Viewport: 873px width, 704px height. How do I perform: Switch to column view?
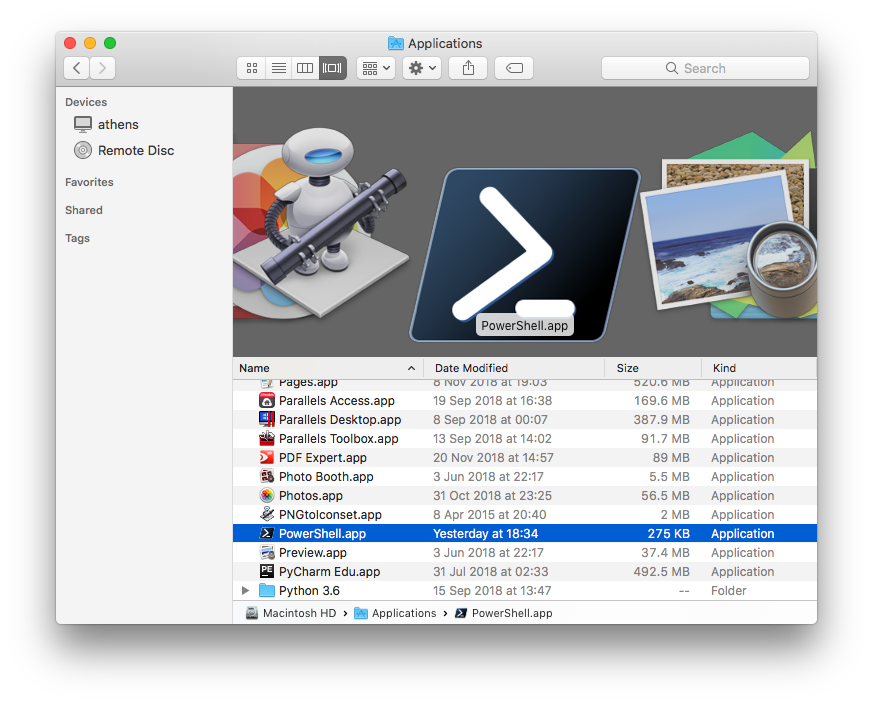(305, 68)
